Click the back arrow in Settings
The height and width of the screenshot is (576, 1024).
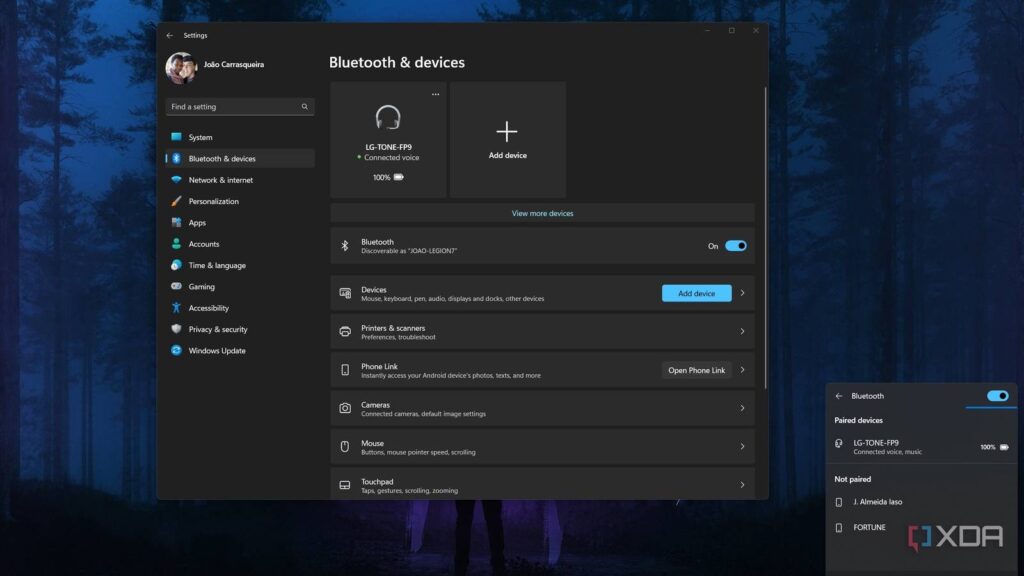(x=171, y=35)
